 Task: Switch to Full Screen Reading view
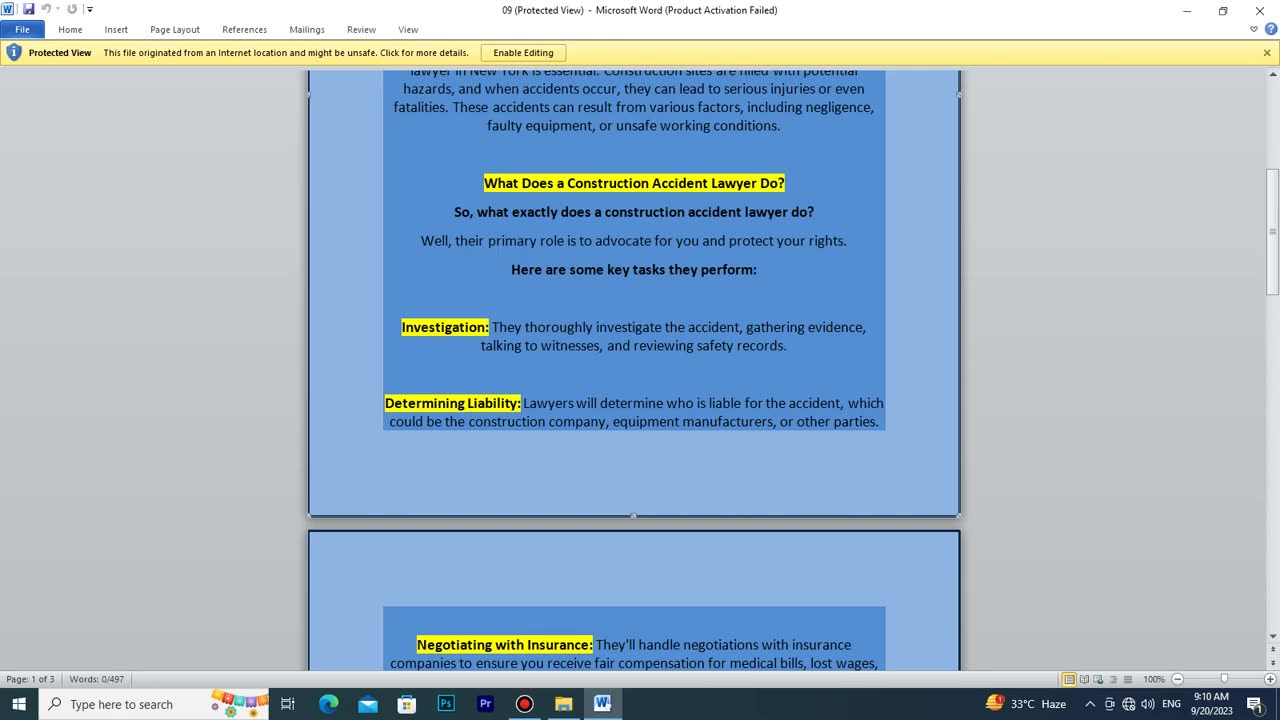(x=1084, y=680)
